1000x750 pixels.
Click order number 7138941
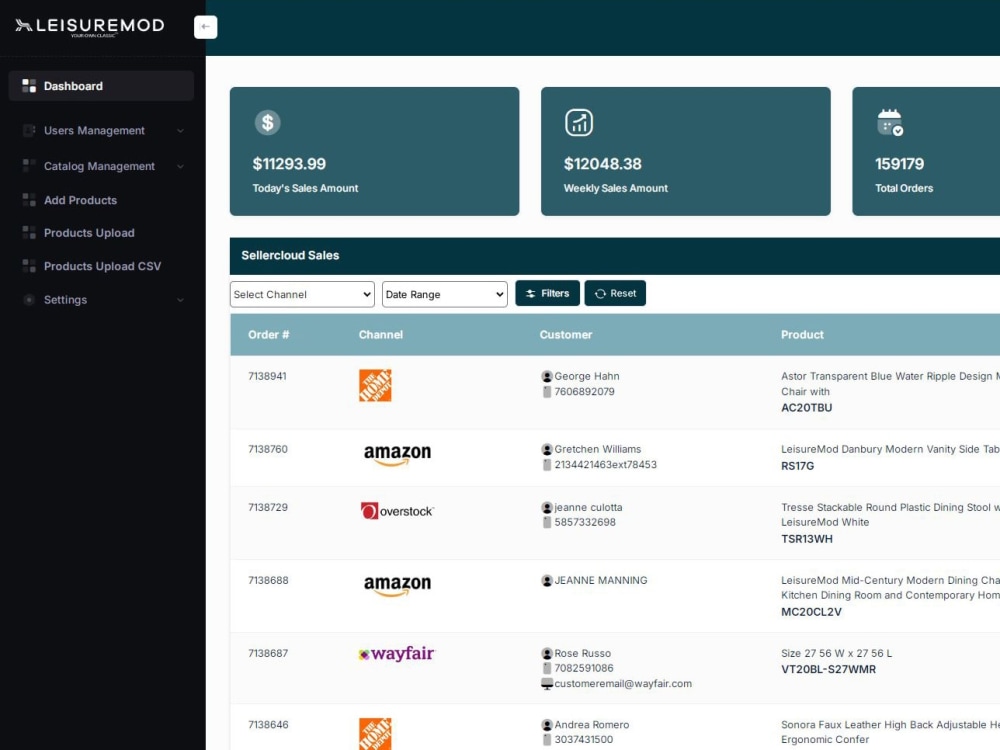pyautogui.click(x=267, y=376)
